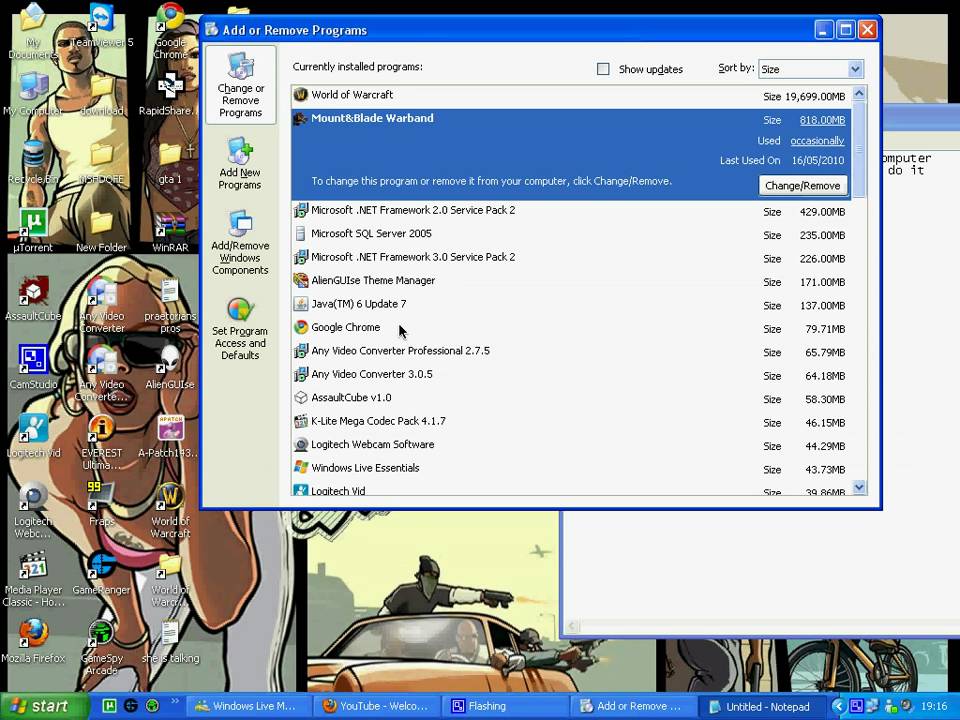Click program list scrollbar thumb
This screenshot has width=960, height=720.
[859, 149]
